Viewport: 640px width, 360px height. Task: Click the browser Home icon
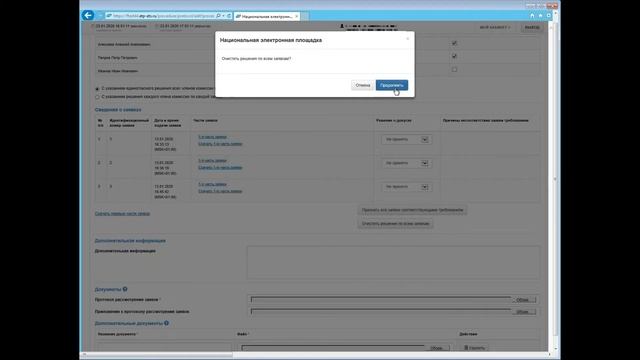[x=532, y=16]
